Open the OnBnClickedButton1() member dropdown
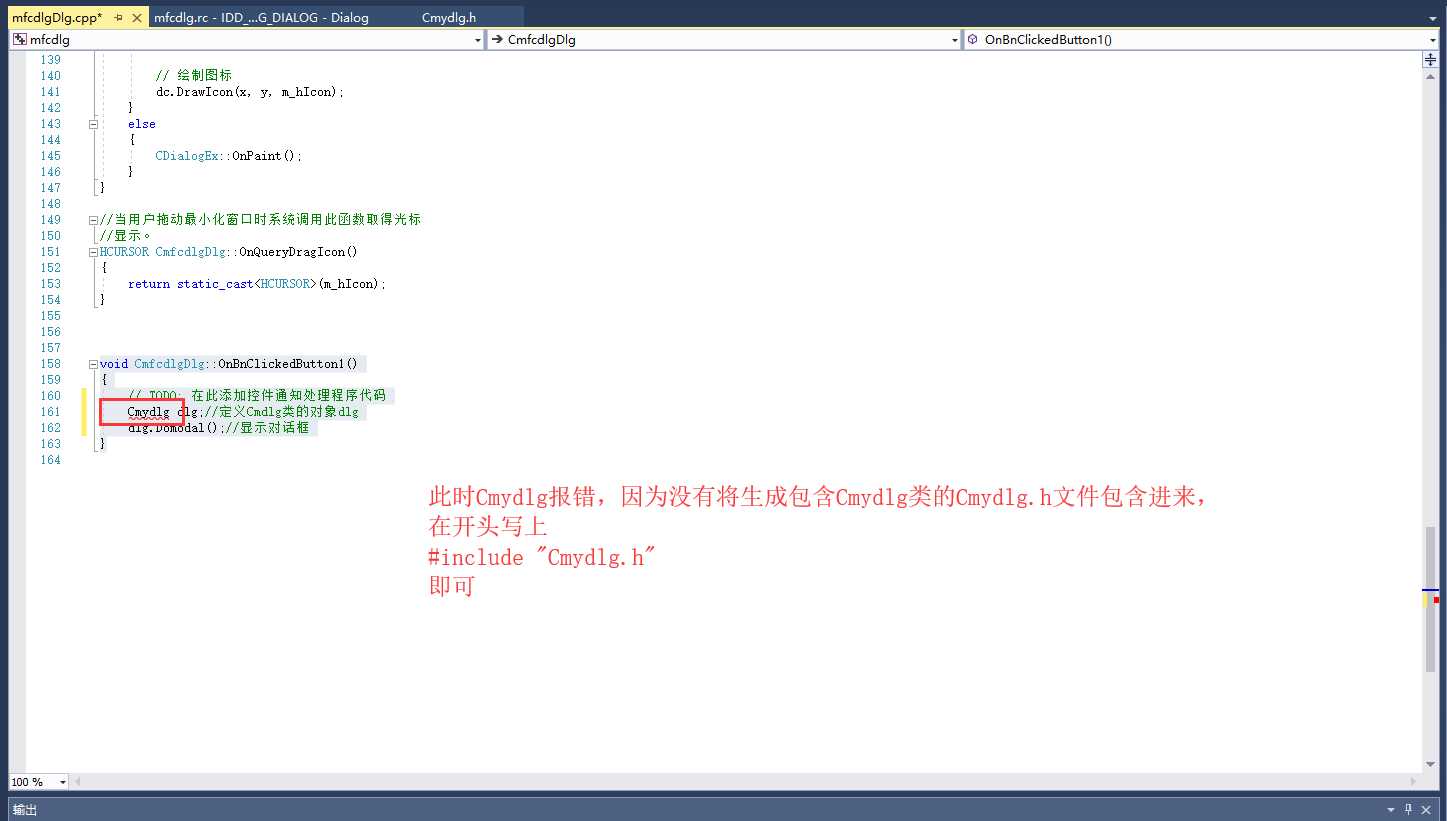The image size is (1447, 821). tap(1433, 40)
